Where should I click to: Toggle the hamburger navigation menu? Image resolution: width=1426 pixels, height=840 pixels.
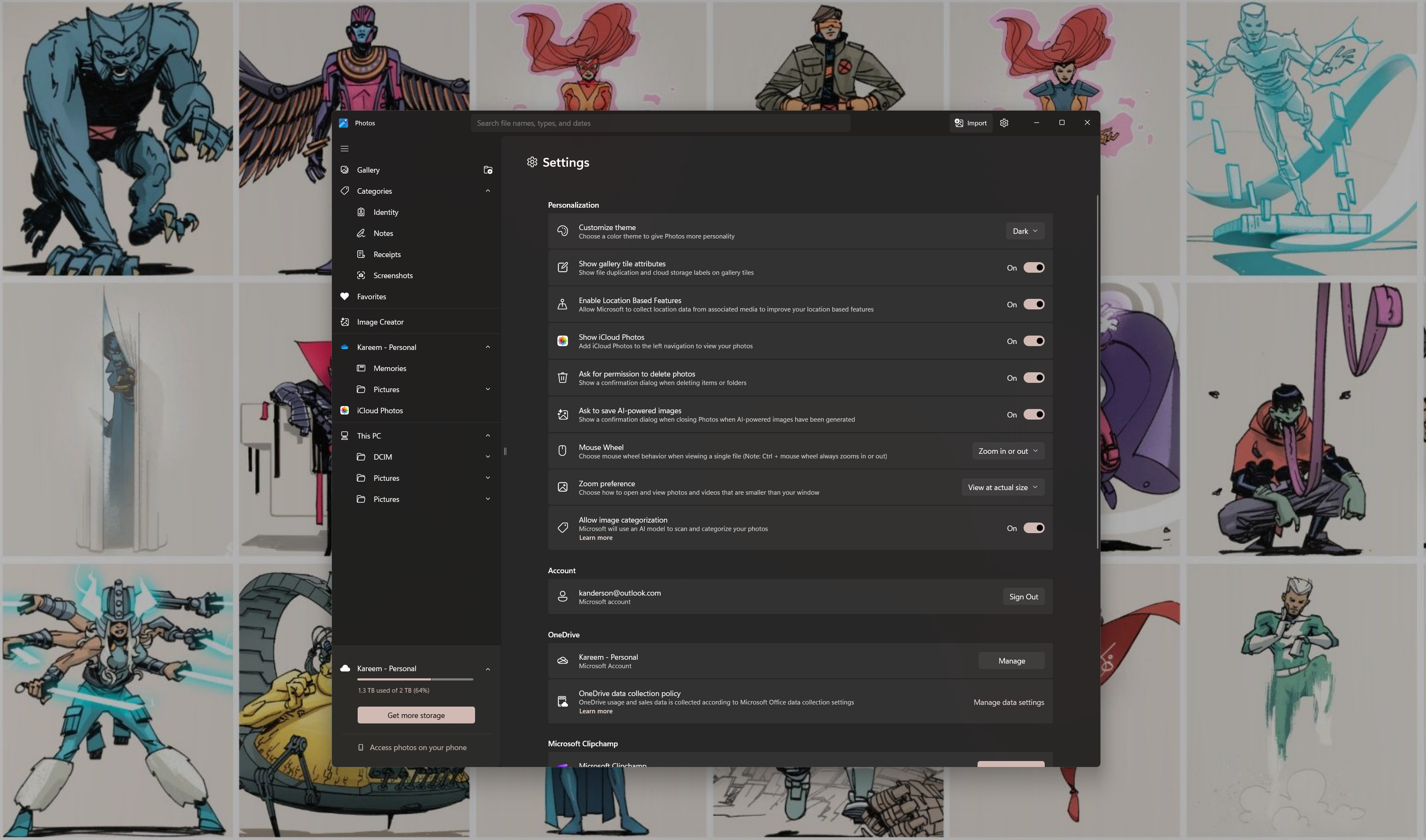tap(344, 149)
